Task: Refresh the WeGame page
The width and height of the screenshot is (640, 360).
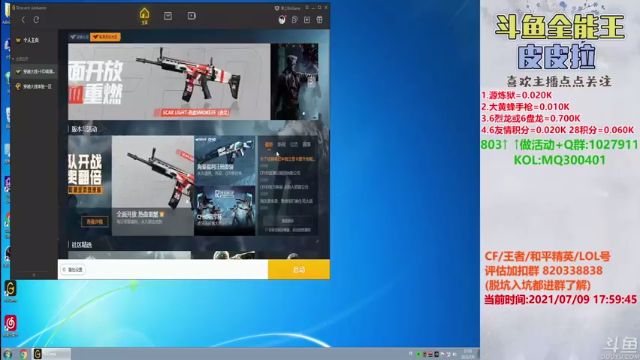Action: [36, 19]
